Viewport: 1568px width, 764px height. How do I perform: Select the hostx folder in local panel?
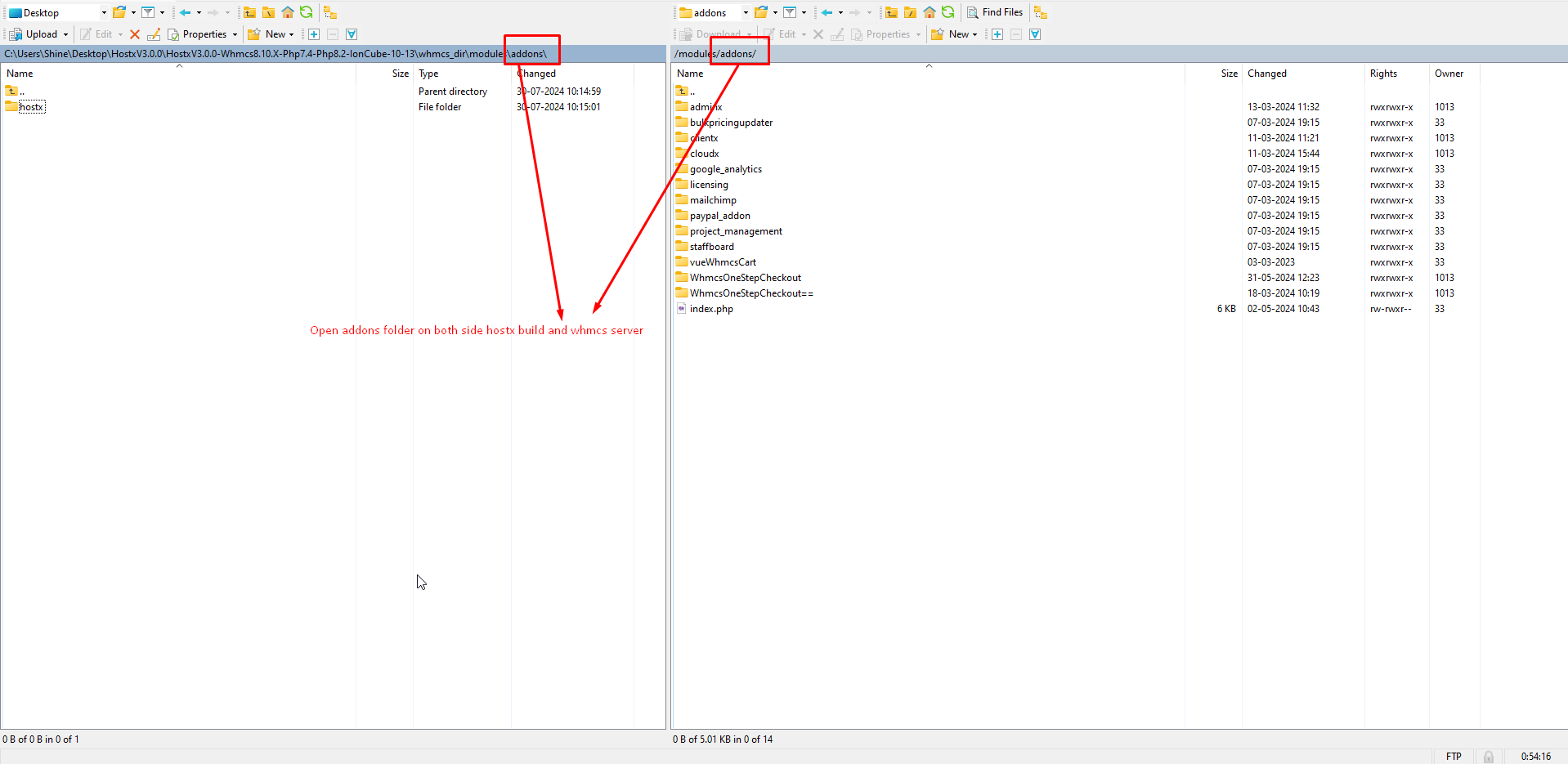click(31, 107)
